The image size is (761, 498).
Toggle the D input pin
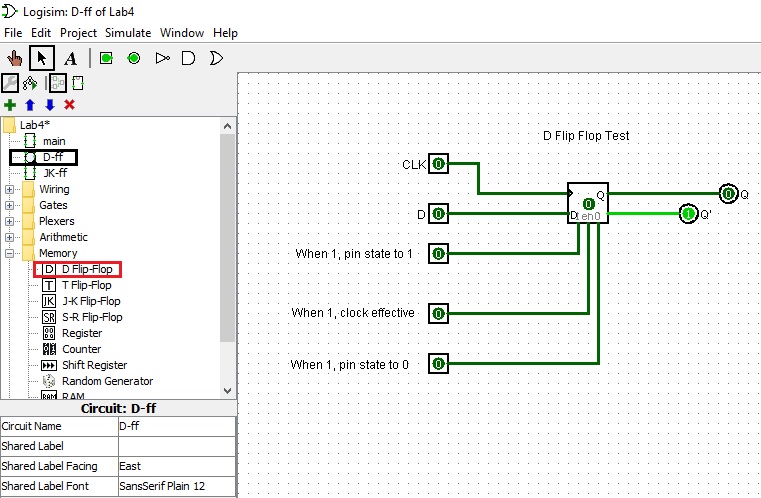(x=438, y=214)
